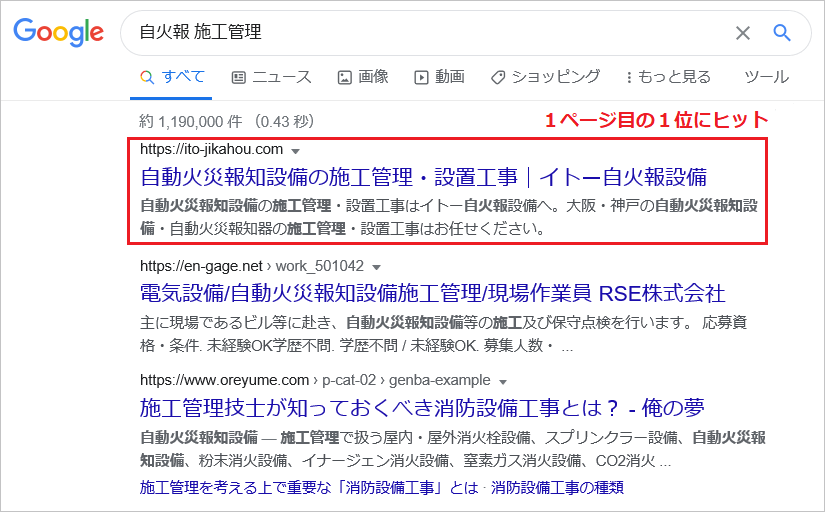Click the blue magnifier search icon
The image size is (825, 512).
pos(782,33)
